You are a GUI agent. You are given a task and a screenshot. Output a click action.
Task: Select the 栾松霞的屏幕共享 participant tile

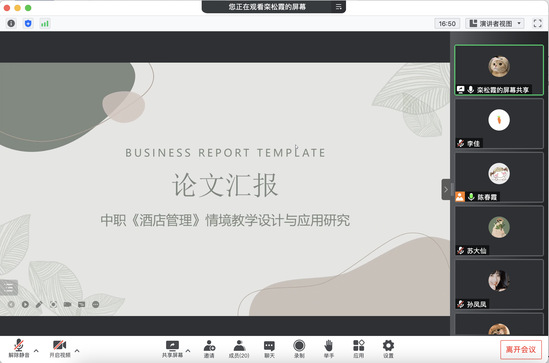click(x=499, y=70)
